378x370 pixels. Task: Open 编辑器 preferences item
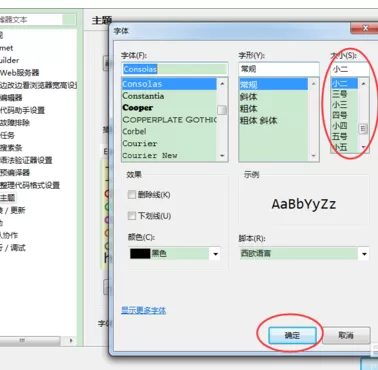(x=11, y=98)
